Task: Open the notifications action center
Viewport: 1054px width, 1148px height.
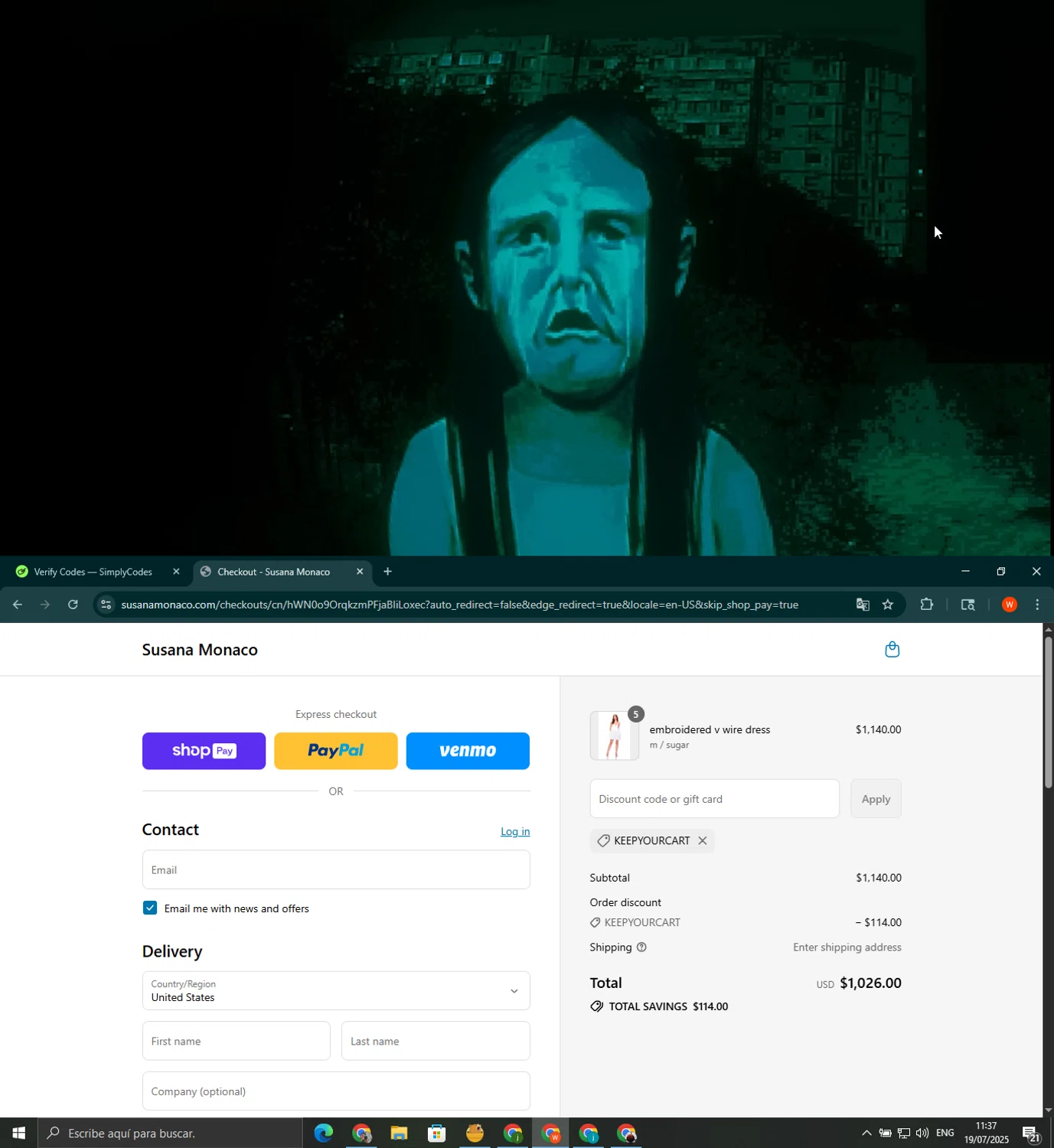Action: (1031, 1133)
